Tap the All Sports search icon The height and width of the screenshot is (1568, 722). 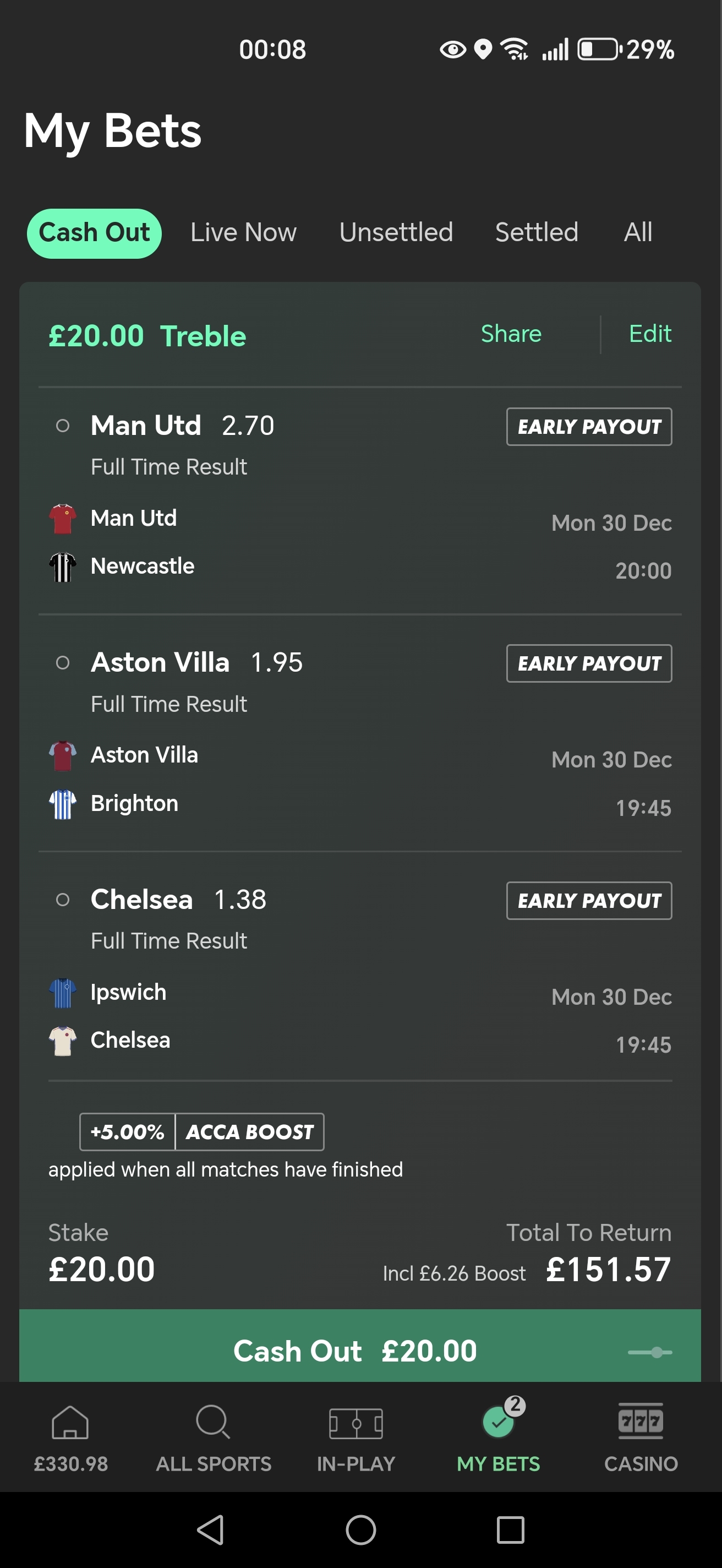pos(213,1423)
